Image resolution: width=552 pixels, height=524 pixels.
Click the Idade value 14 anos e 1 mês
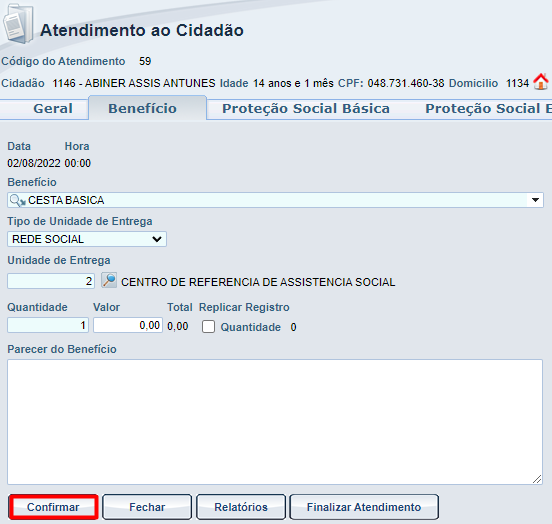[x=293, y=83]
